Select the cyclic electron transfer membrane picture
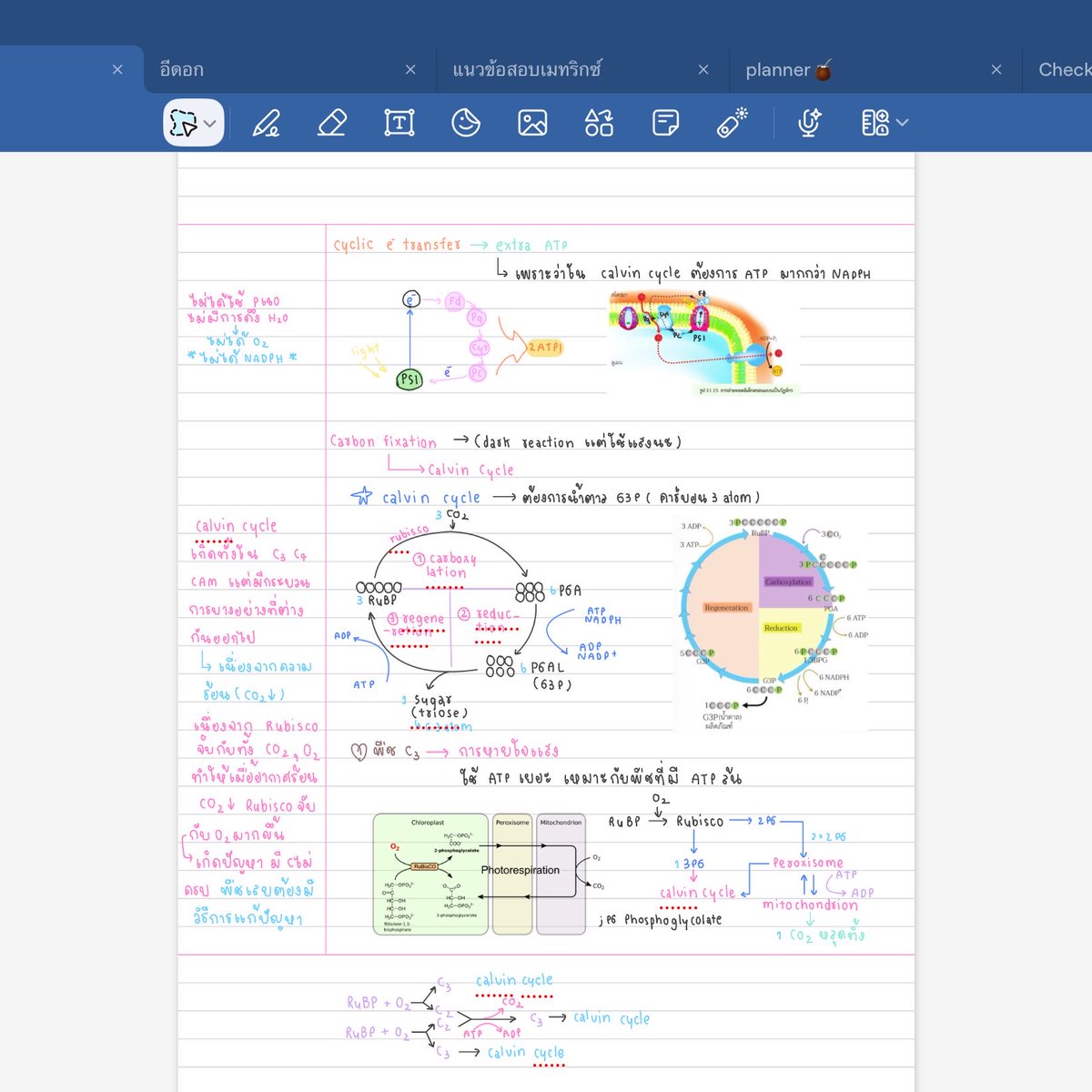The height and width of the screenshot is (1092, 1092). click(x=703, y=342)
